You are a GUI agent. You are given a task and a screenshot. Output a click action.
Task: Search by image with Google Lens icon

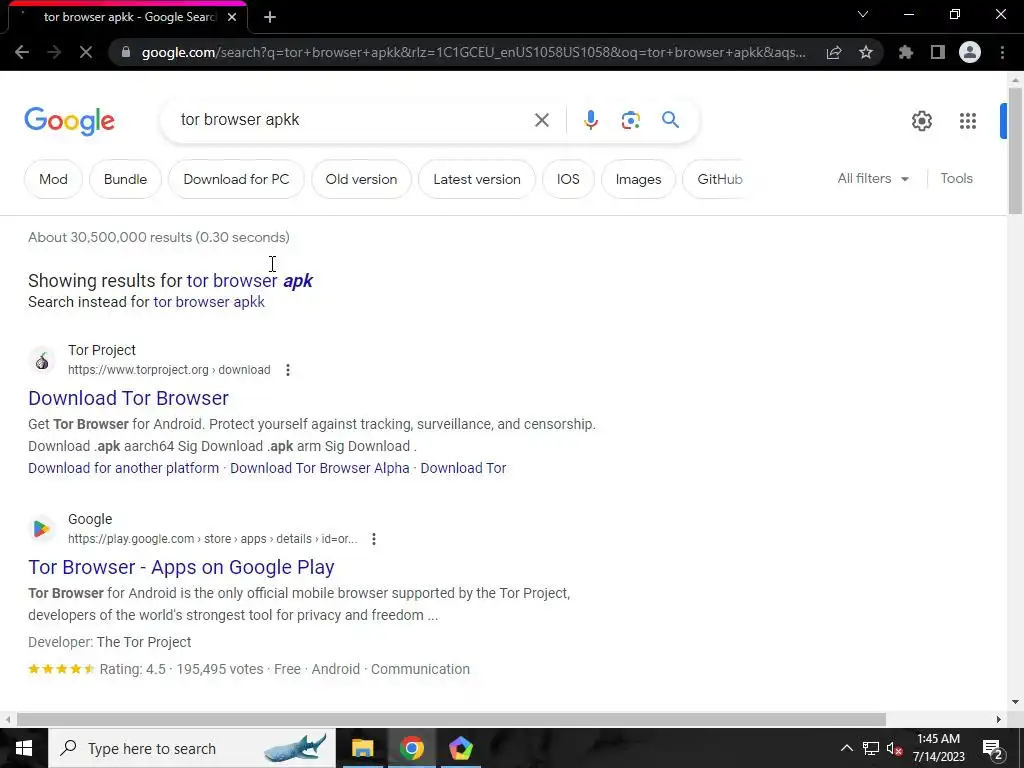(630, 120)
